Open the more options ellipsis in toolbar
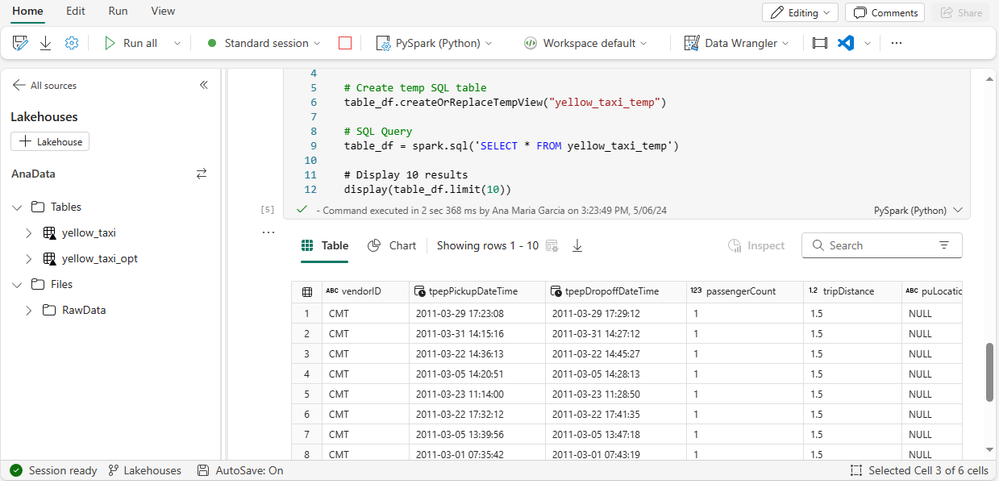 coord(896,43)
